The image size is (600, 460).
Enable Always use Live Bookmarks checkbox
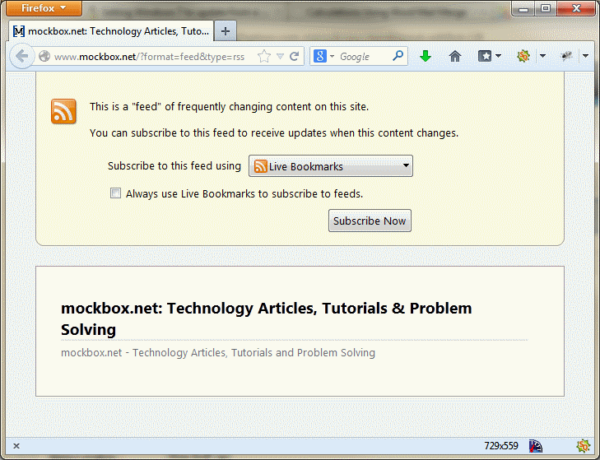tap(115, 193)
